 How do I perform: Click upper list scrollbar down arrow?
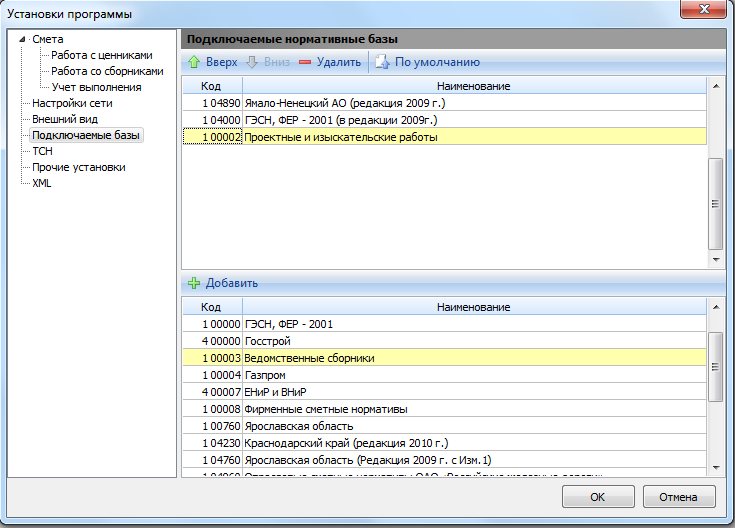click(x=716, y=259)
